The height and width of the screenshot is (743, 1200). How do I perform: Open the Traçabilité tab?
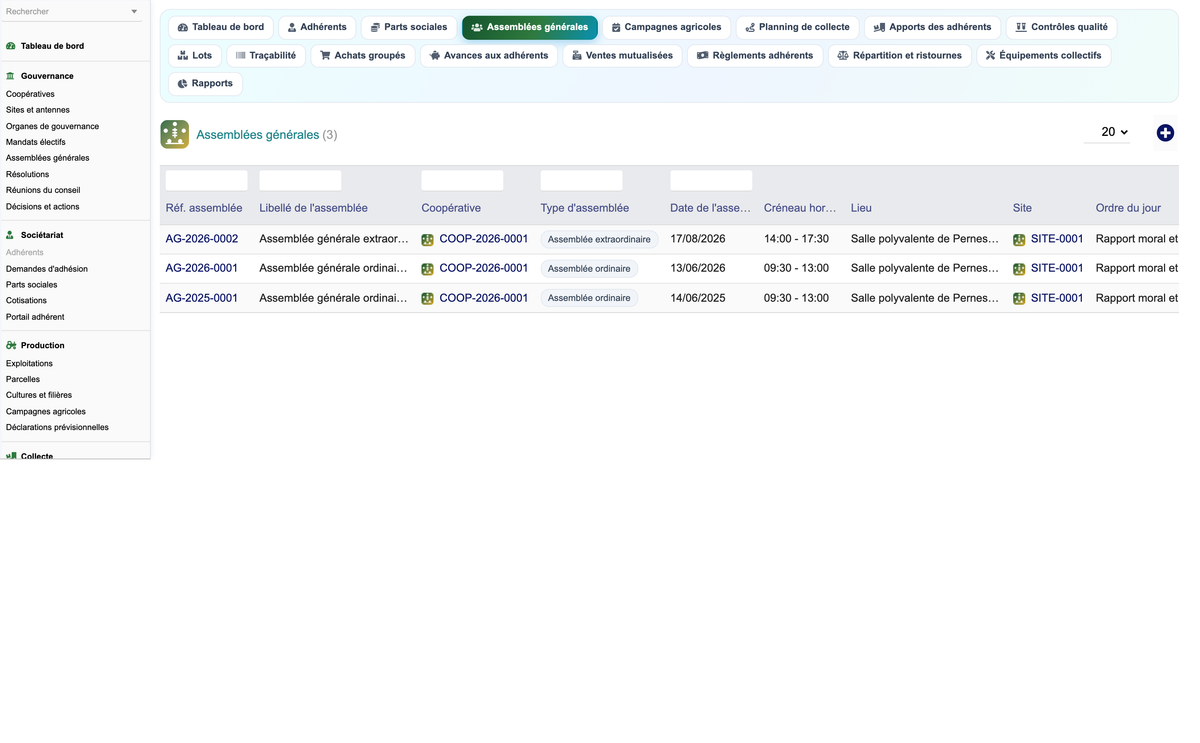tap(266, 55)
